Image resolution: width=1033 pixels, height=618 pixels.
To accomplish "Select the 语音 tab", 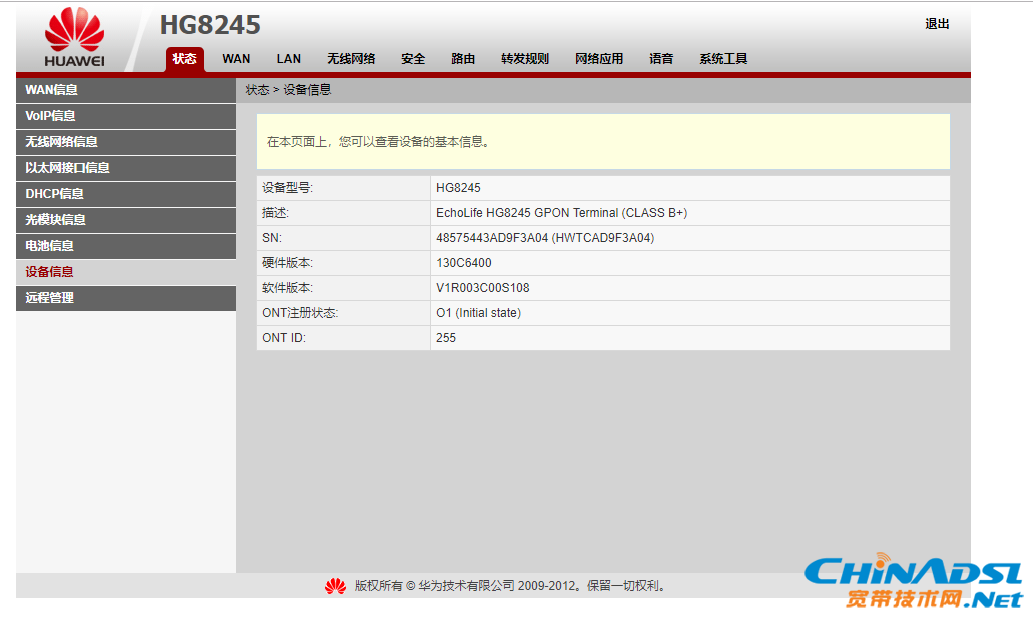I will point(661,59).
